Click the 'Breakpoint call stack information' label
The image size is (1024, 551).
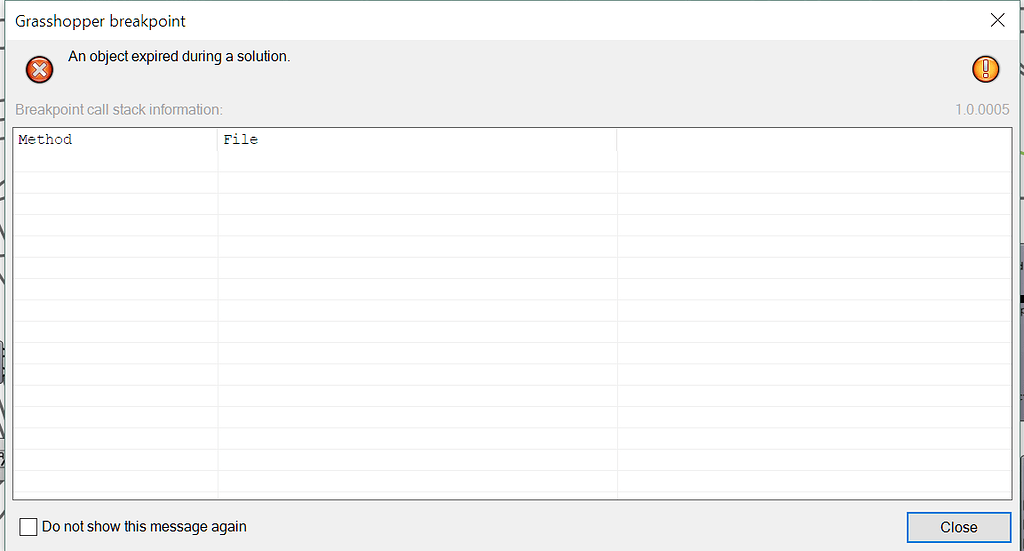tap(119, 110)
